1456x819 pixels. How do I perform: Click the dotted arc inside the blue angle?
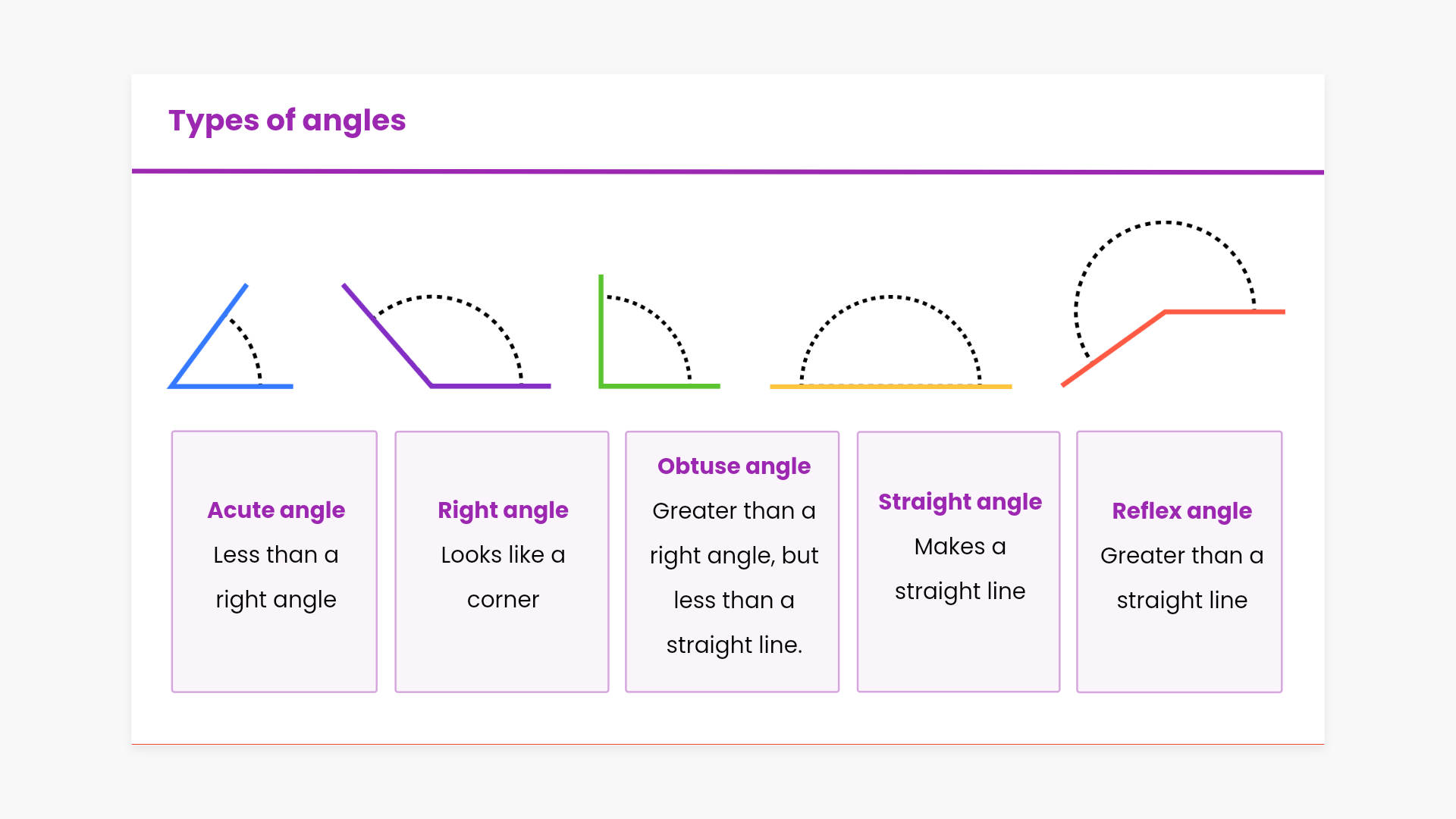(249, 344)
